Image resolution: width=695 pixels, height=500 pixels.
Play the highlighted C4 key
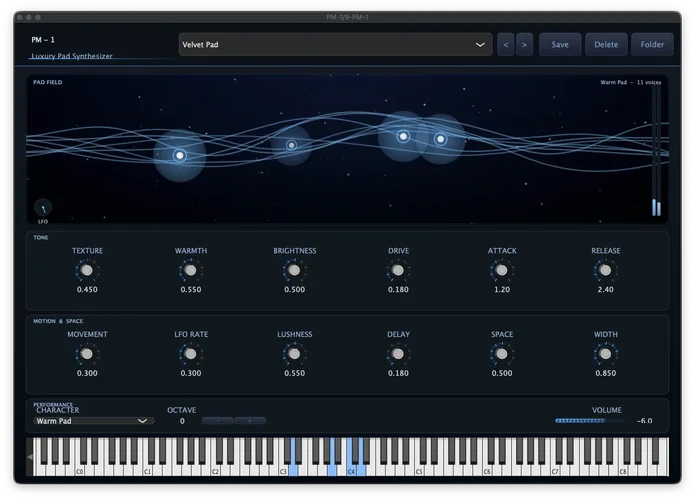pyautogui.click(x=351, y=471)
